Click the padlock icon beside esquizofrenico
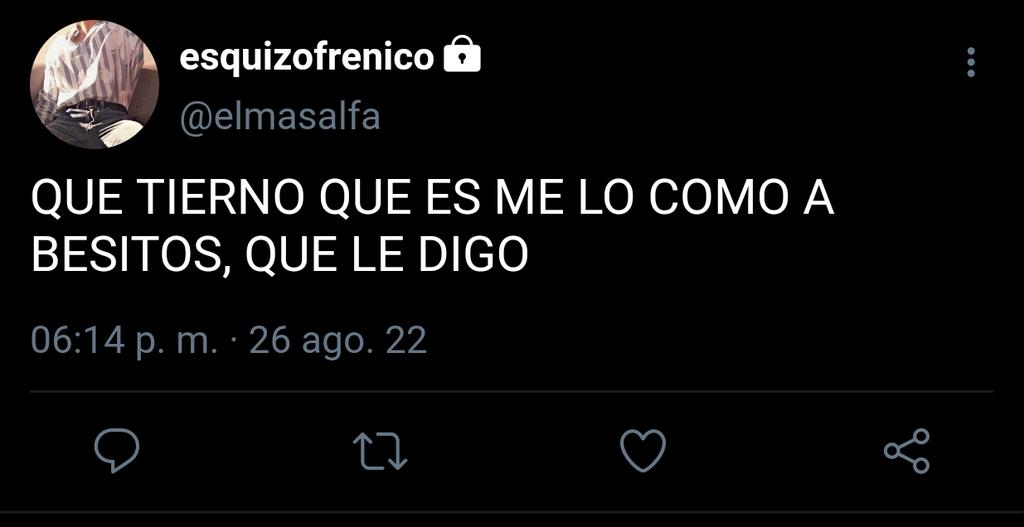This screenshot has height=527, width=1024. (x=462, y=56)
